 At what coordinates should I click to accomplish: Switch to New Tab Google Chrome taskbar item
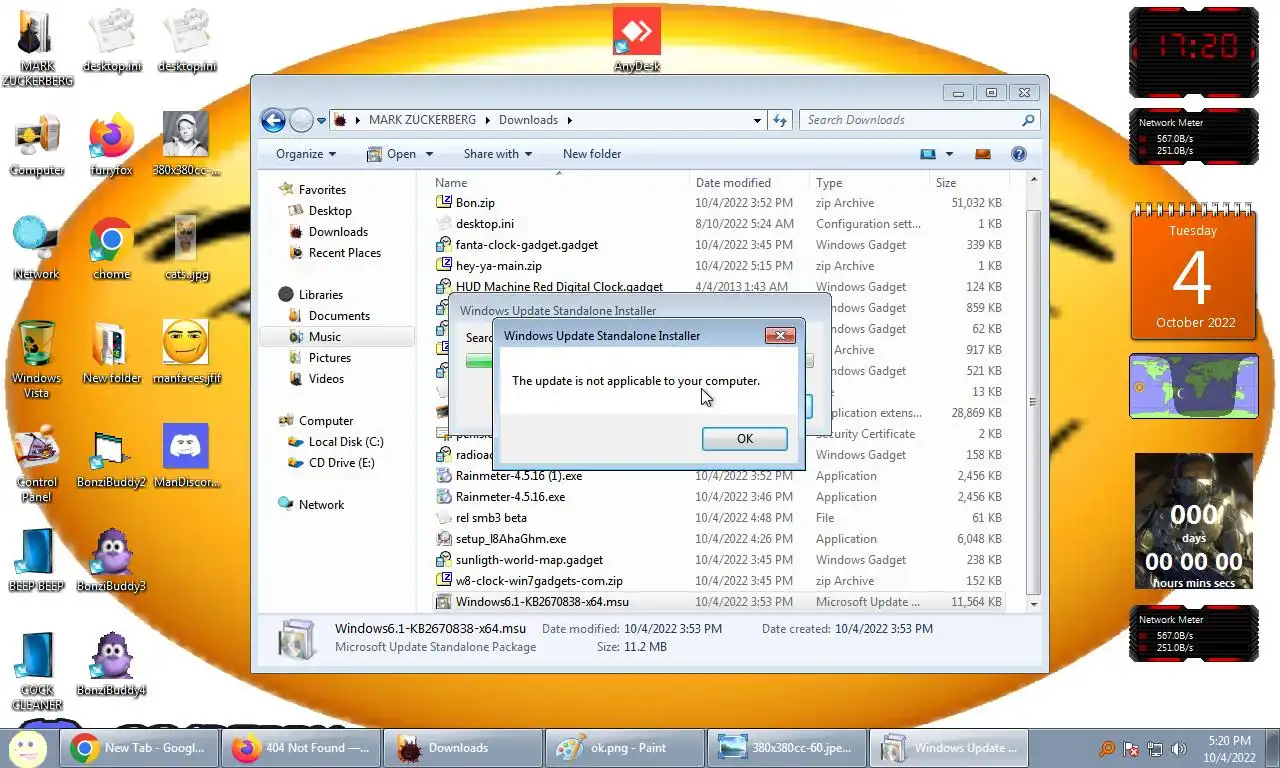138,748
